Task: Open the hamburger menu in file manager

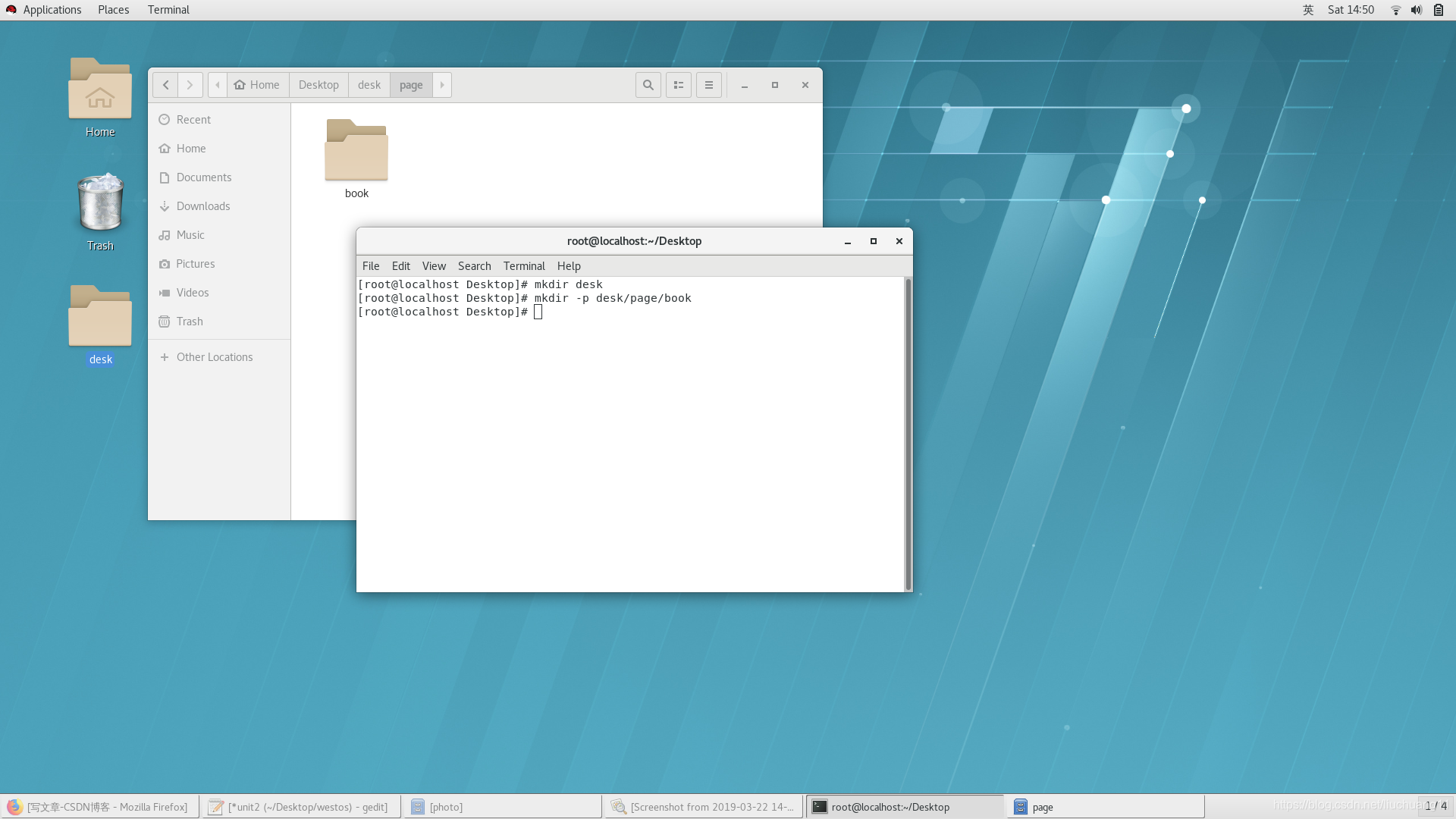Action: (709, 85)
